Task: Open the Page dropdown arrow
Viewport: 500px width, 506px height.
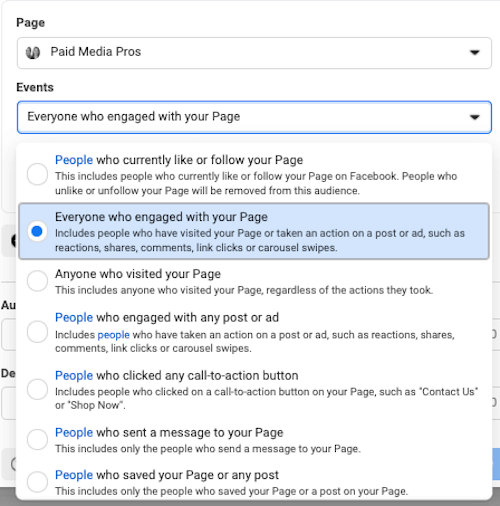Action: pyautogui.click(x=474, y=52)
